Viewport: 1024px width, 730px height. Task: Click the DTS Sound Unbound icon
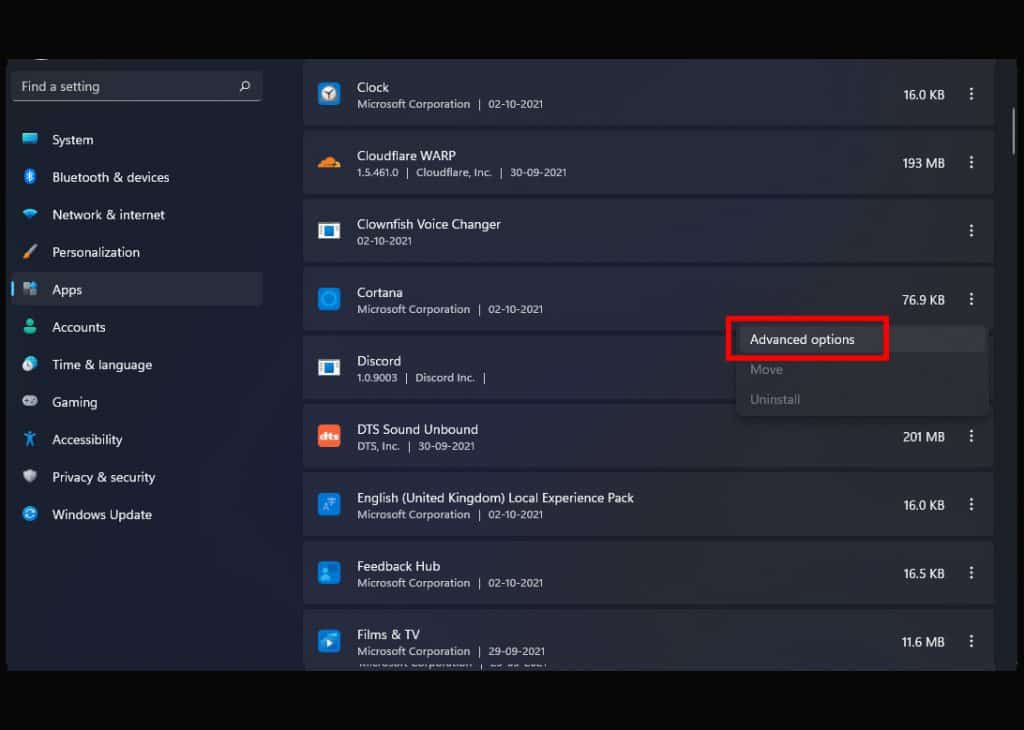pos(328,436)
